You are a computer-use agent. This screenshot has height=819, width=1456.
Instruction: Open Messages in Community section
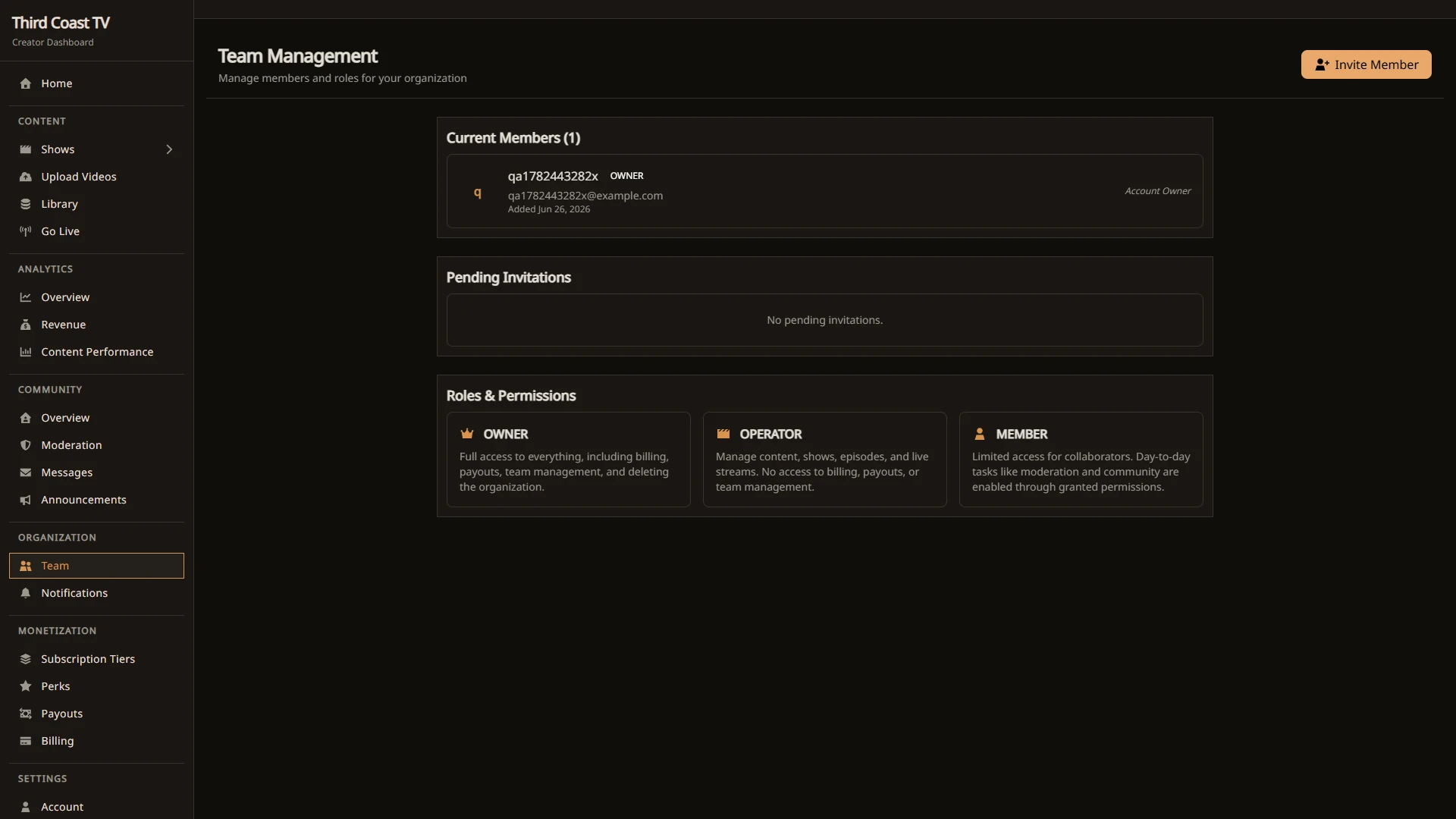(96, 472)
